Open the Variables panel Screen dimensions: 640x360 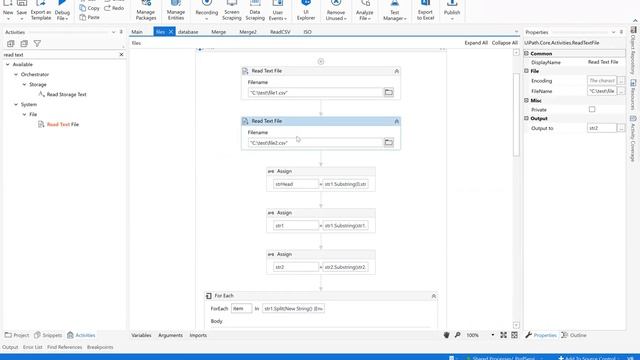[x=141, y=335]
